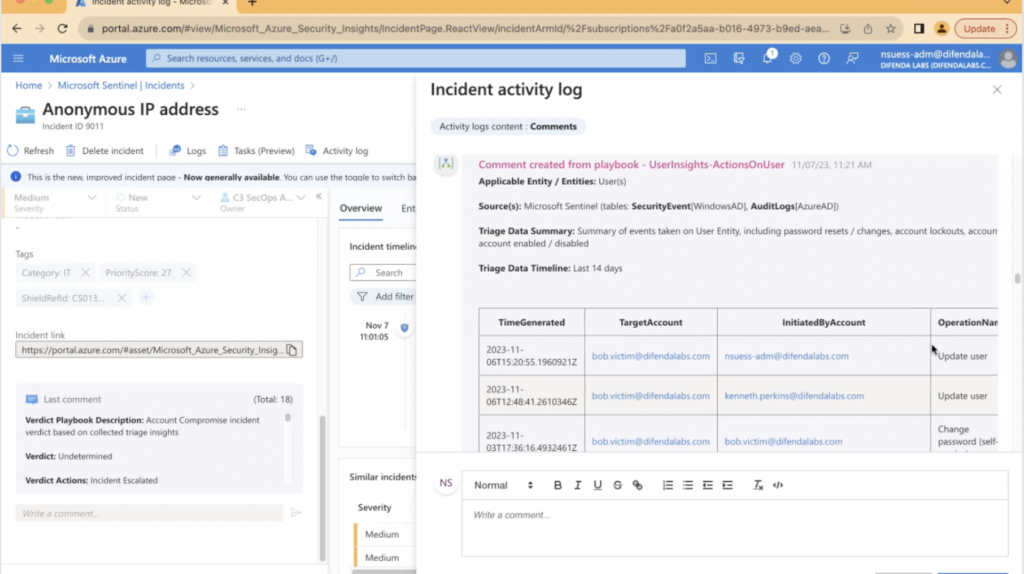Open the Status New dropdown
Viewport: 1024px width, 574px height.
(157, 202)
